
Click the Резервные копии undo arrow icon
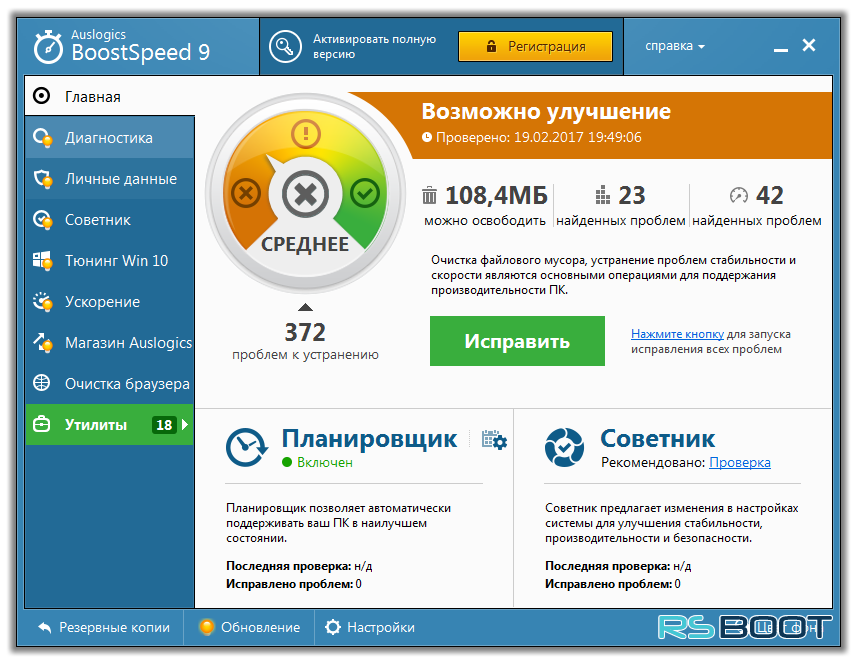tap(44, 627)
